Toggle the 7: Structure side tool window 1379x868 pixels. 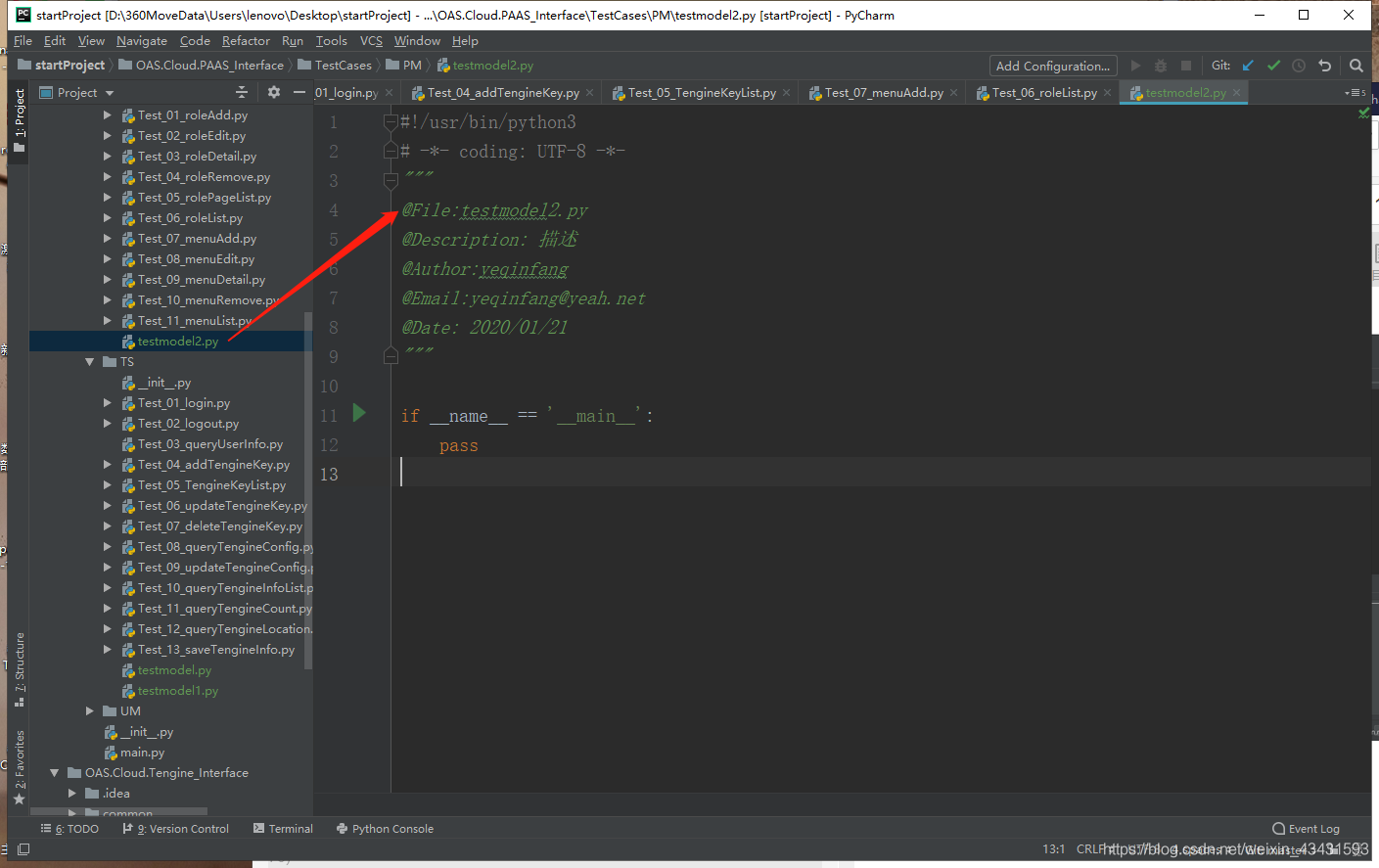tap(19, 669)
